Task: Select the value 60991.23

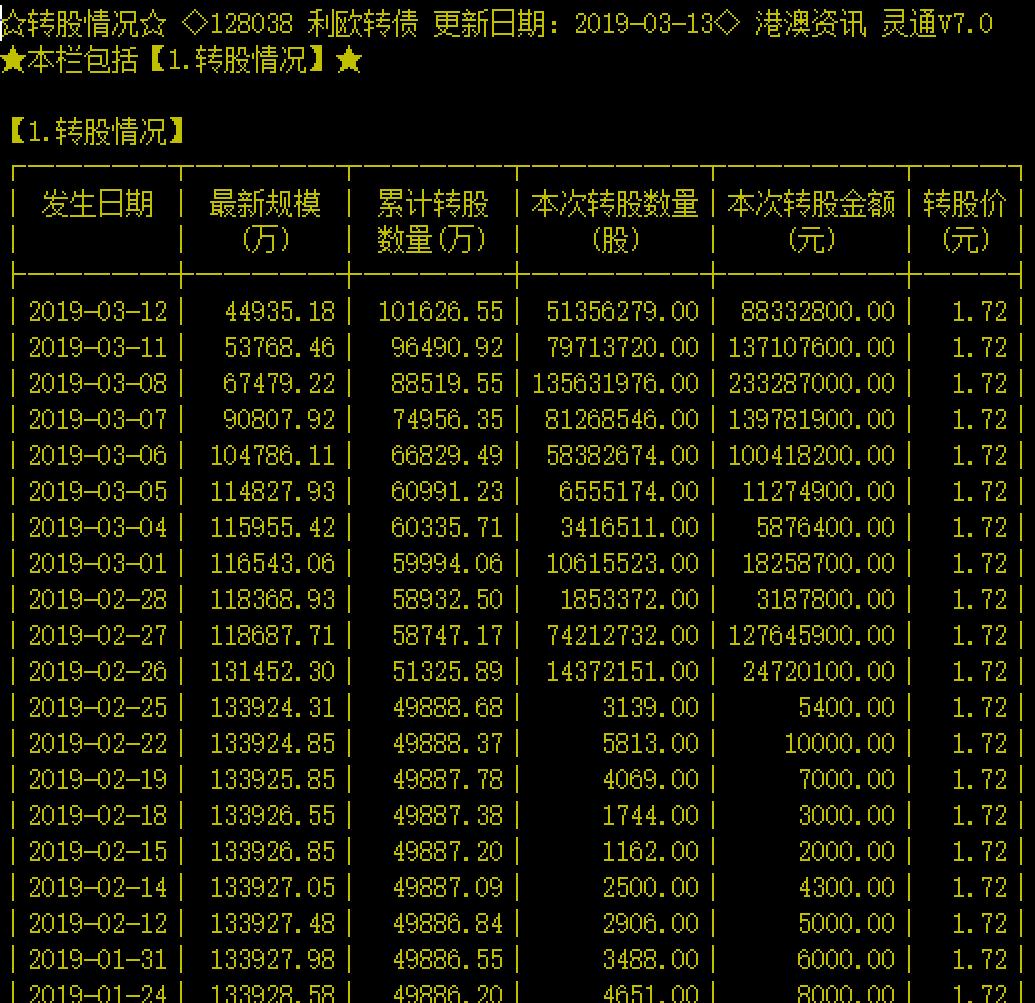Action: click(x=447, y=491)
